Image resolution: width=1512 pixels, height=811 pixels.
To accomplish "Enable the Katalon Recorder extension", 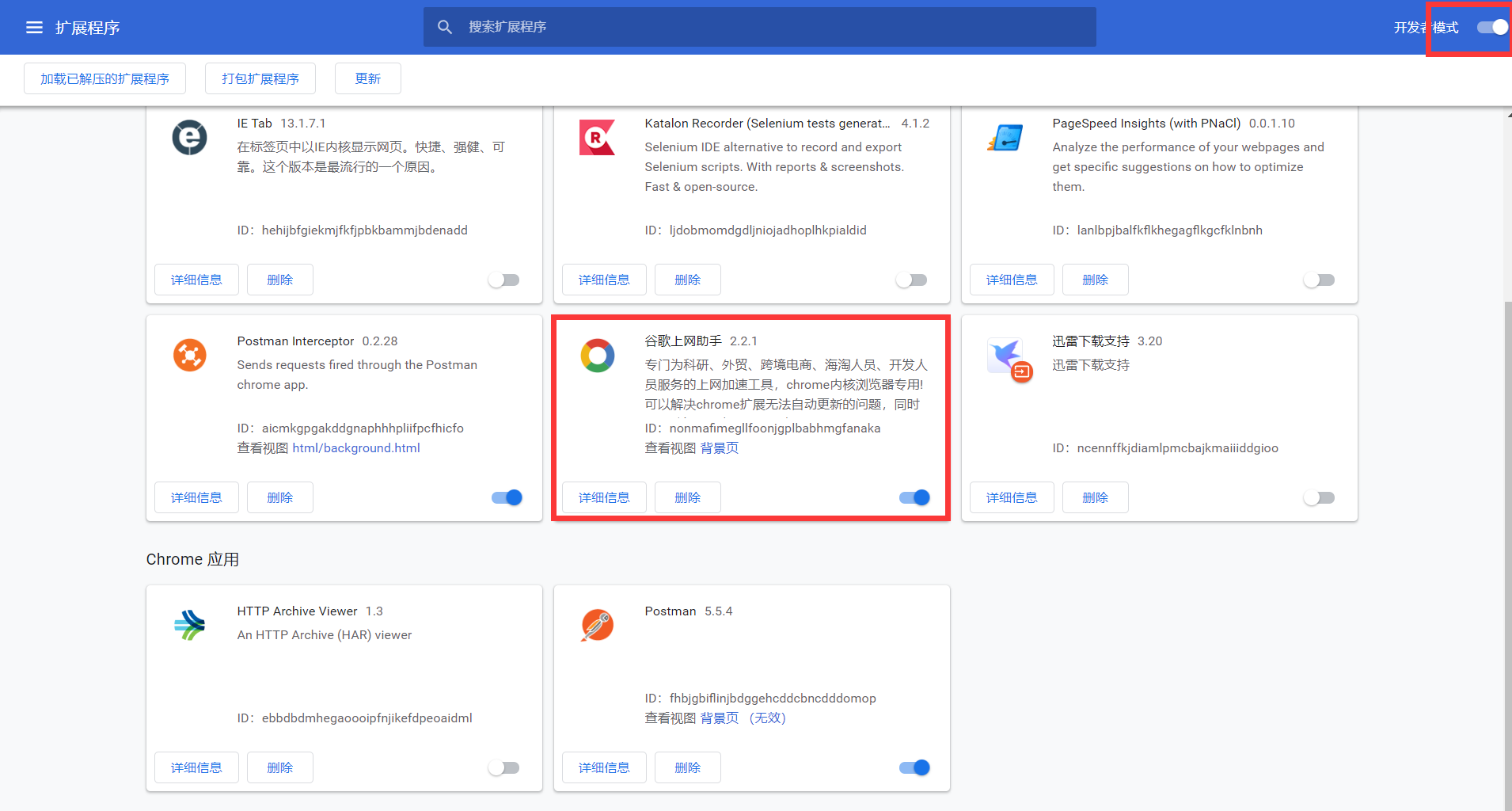I will coord(912,280).
